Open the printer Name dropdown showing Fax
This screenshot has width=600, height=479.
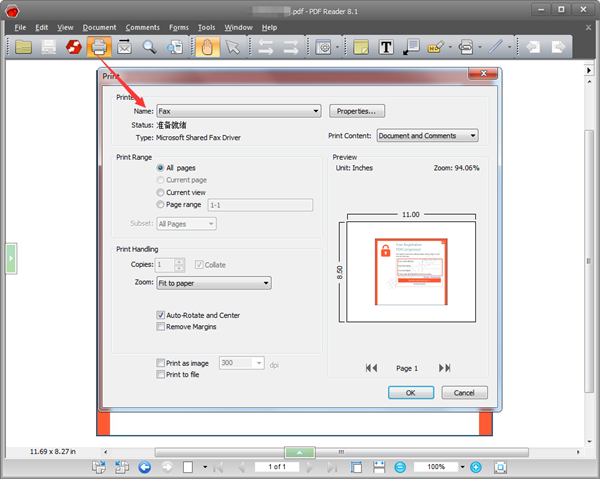[x=239, y=111]
